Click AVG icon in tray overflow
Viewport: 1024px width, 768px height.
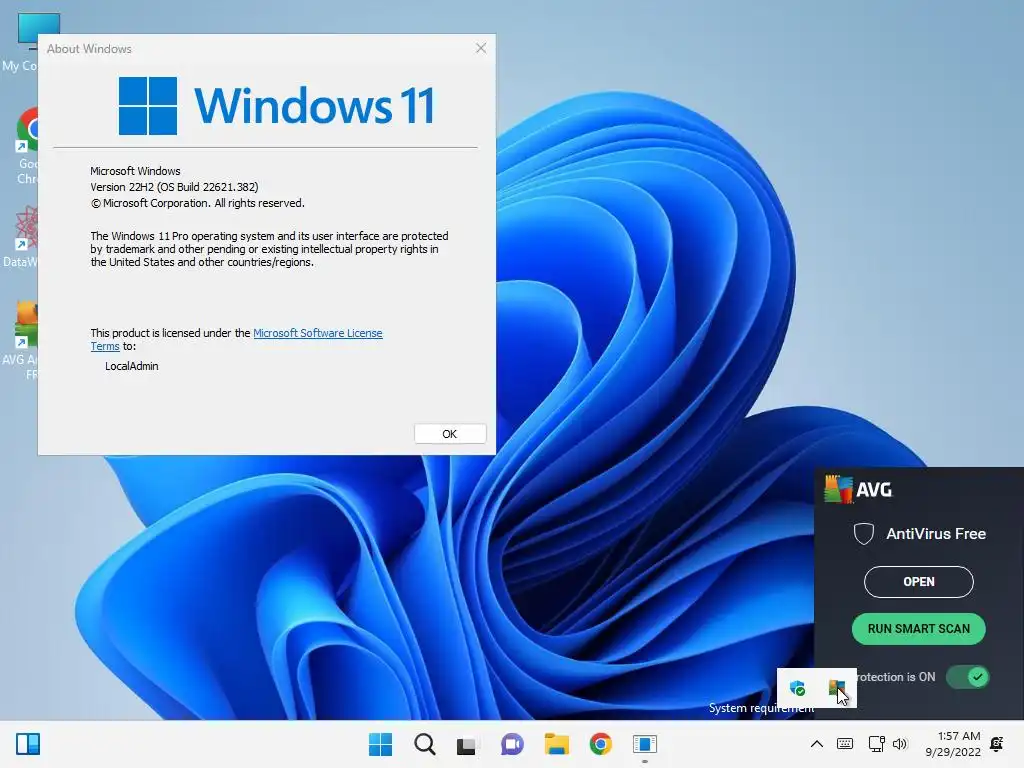(x=837, y=688)
